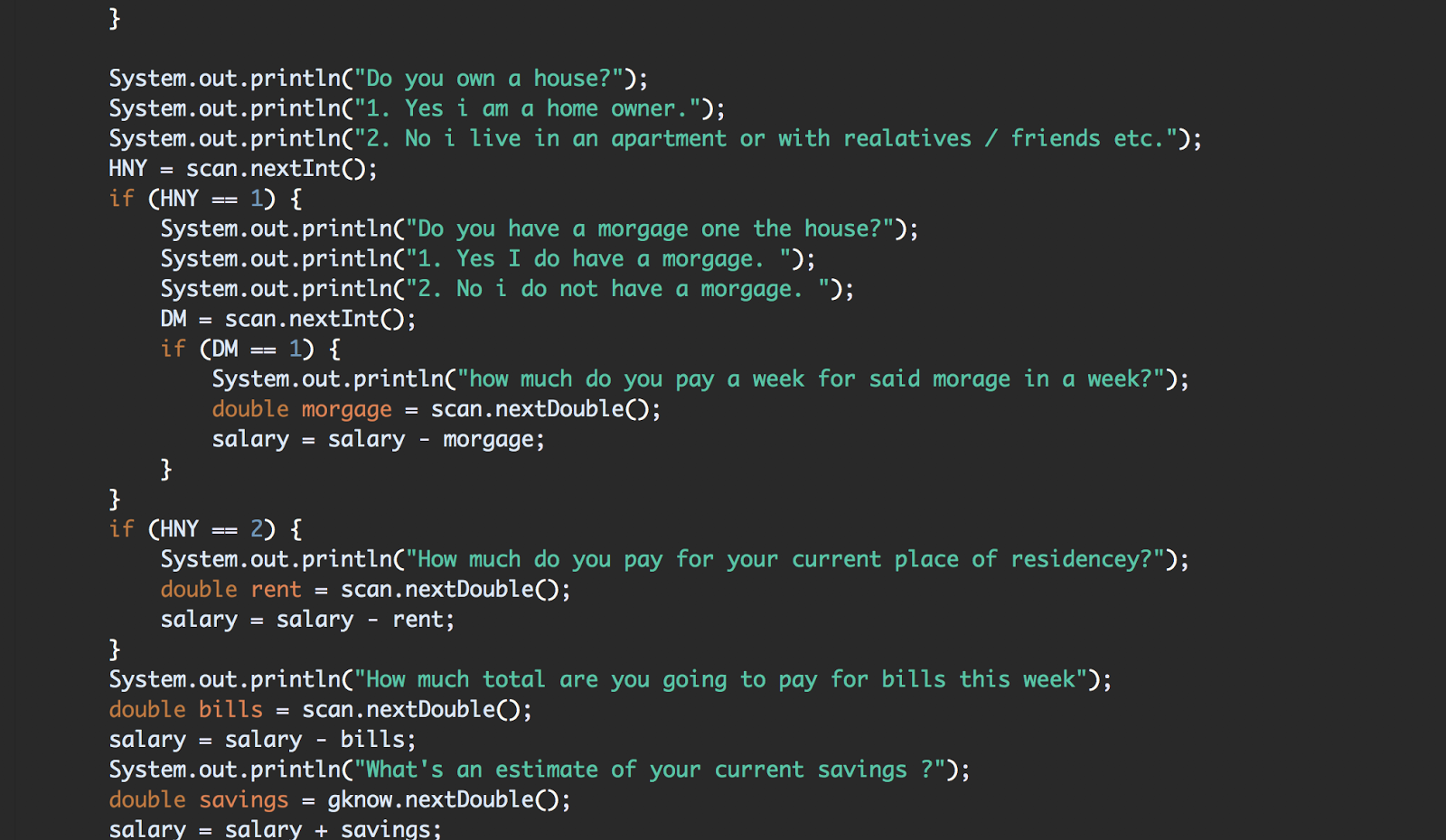Click the "2. No i do not have a morgage" line

(x=507, y=289)
